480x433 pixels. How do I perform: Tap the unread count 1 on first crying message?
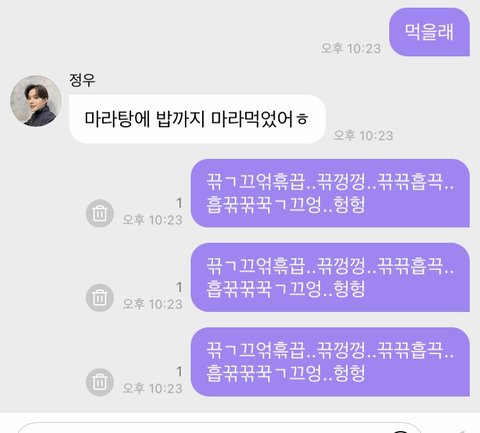point(179,203)
